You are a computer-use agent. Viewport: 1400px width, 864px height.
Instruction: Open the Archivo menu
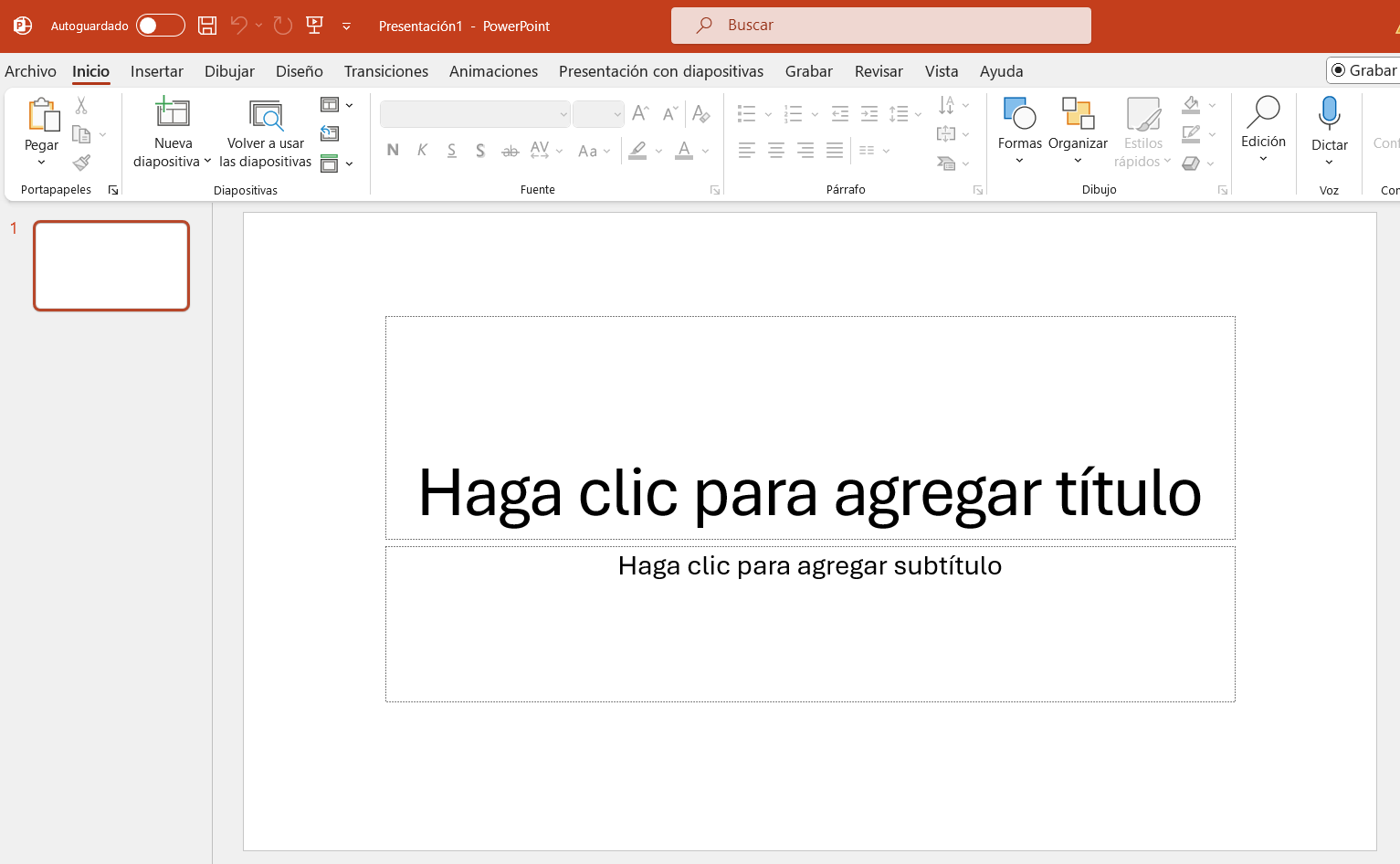30,71
